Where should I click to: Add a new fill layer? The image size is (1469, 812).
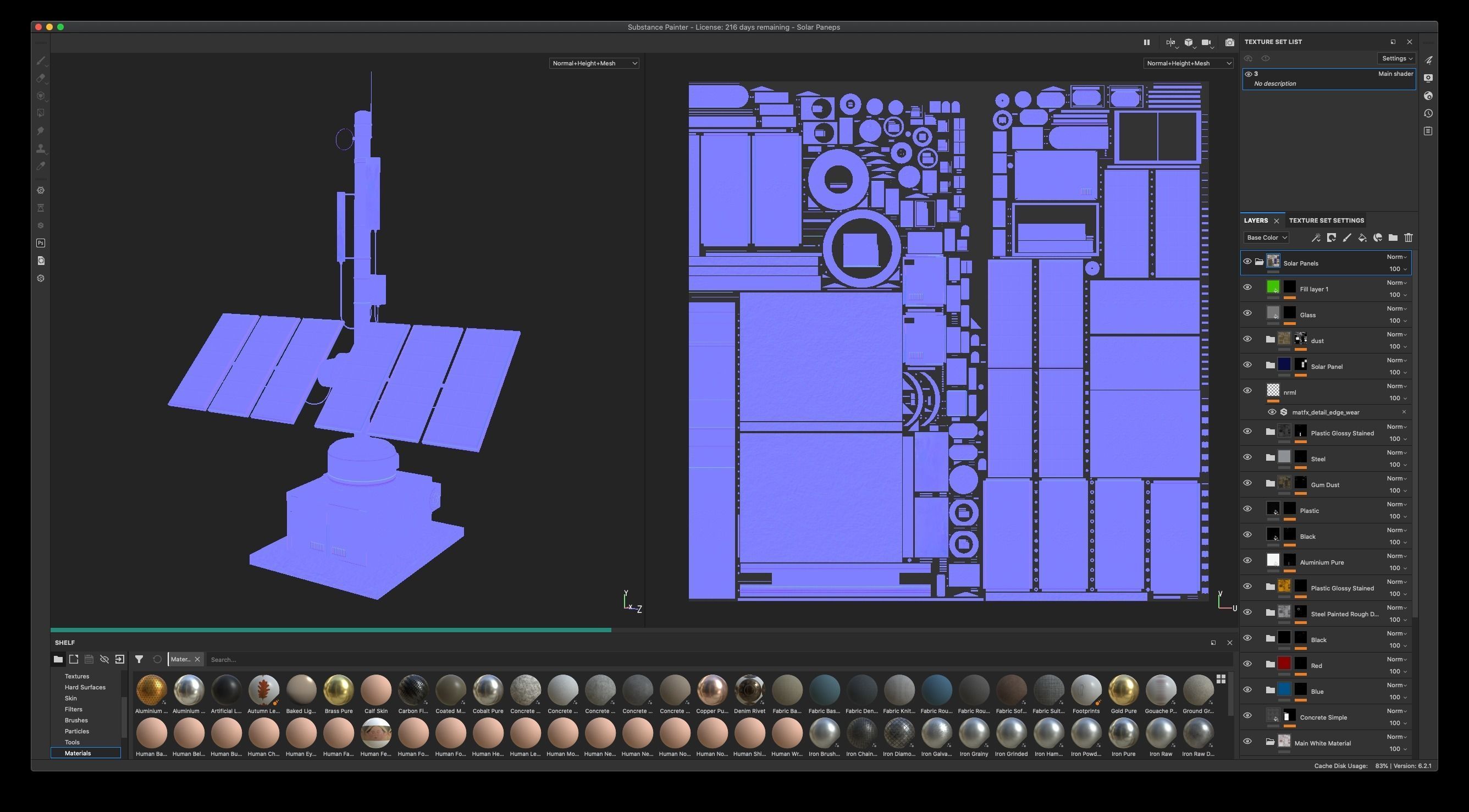tap(1362, 238)
